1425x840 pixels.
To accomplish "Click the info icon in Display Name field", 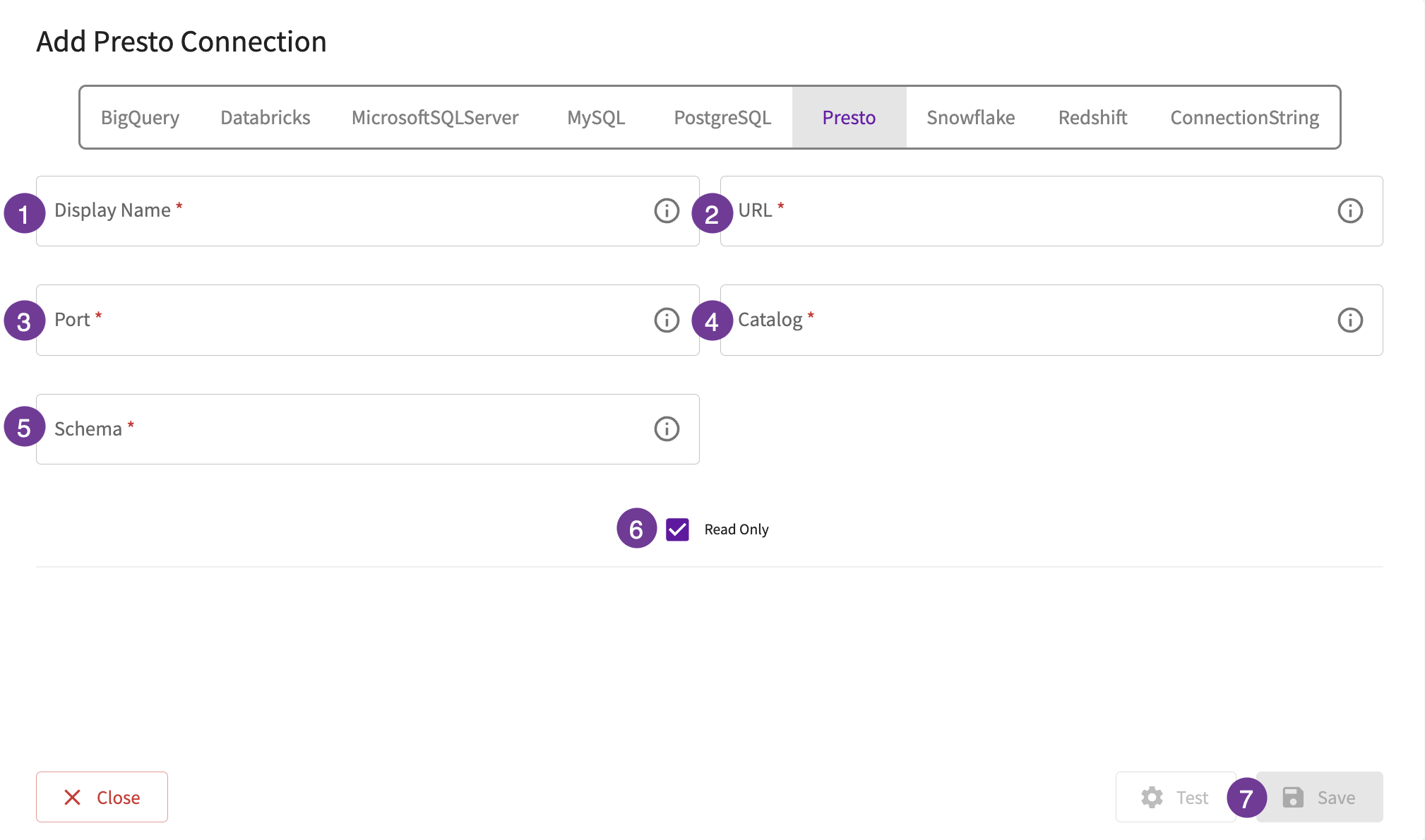I will coord(667,210).
